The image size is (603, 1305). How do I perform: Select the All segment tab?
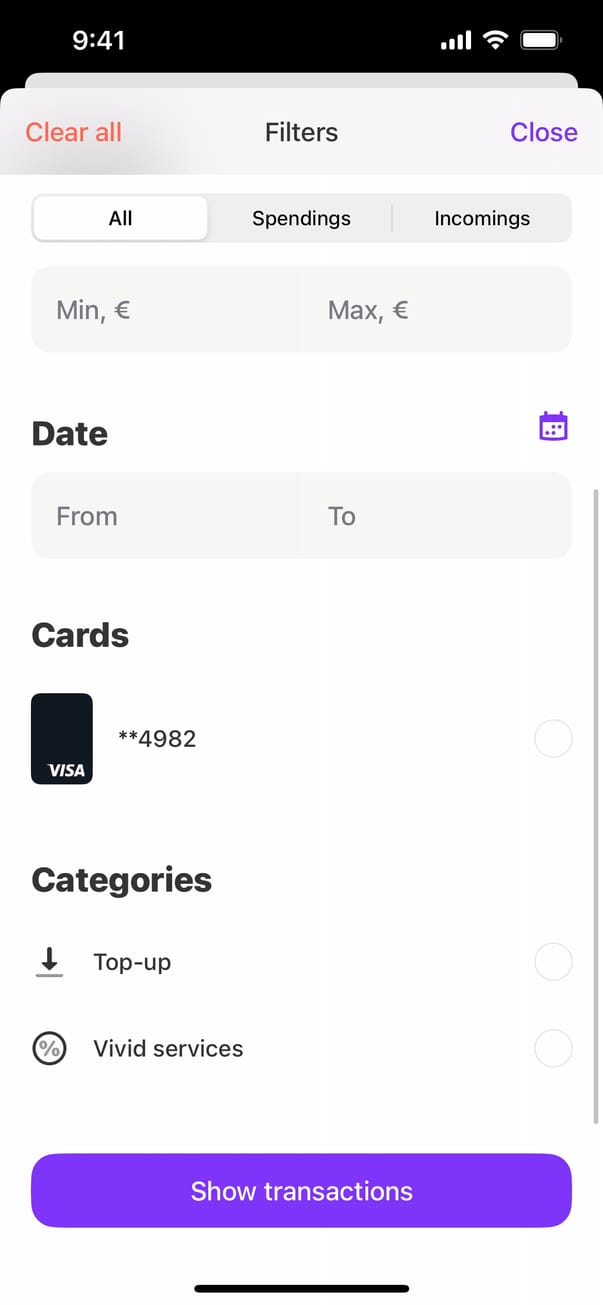(x=121, y=218)
